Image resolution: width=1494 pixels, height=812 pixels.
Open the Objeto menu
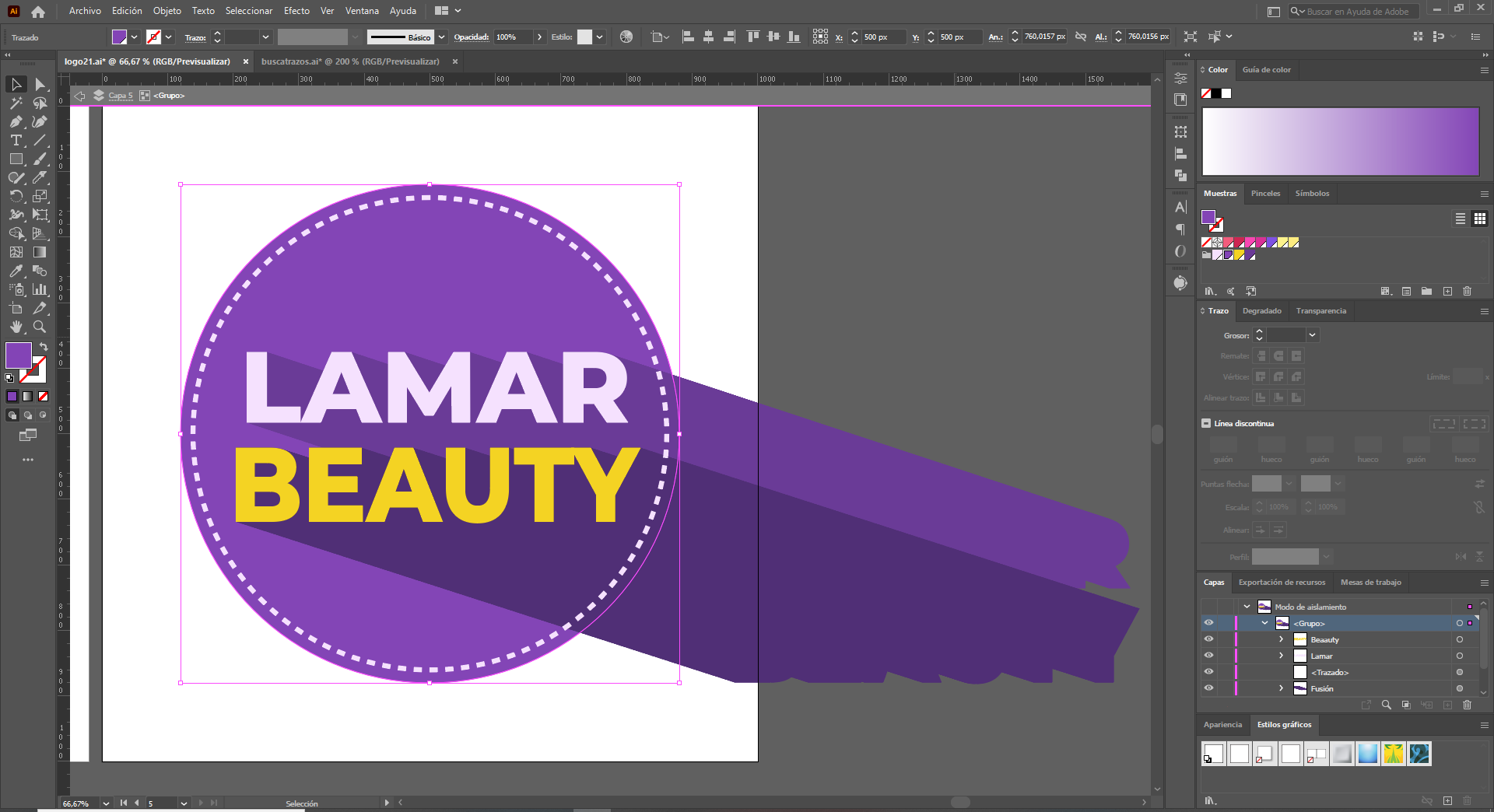tap(167, 11)
